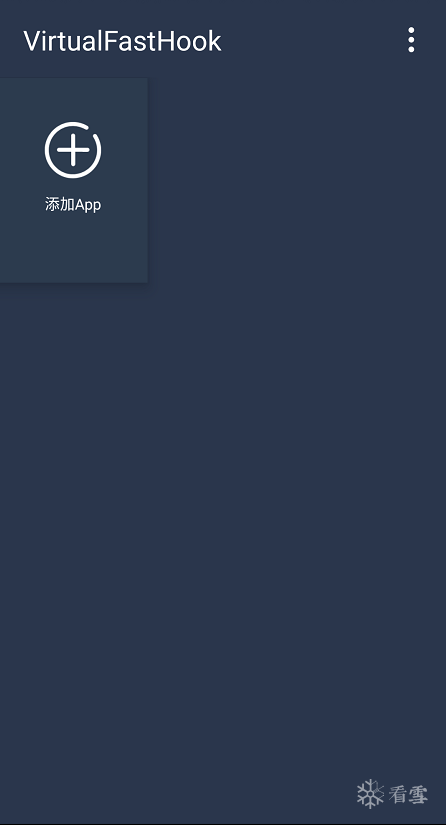Screen dimensions: 446x825
Task: Click the 看雪 watermark text
Action: pyautogui.click(x=409, y=794)
